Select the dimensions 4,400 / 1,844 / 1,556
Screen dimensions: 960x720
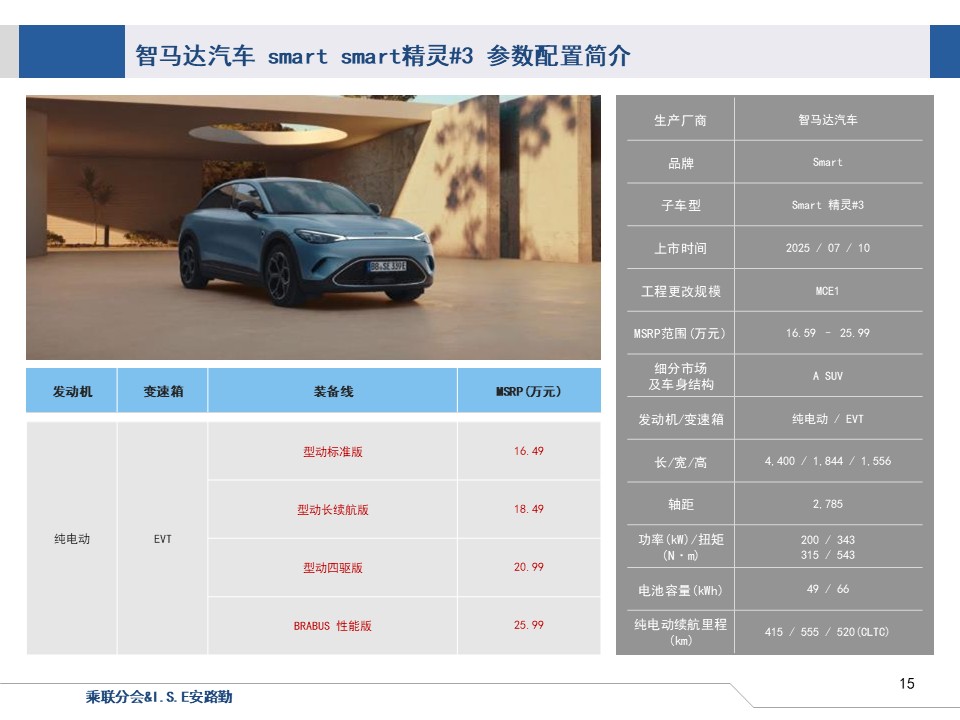pos(828,461)
